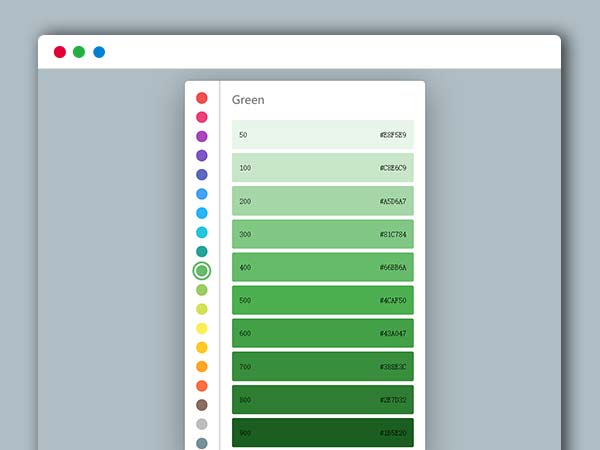This screenshot has height=450, width=600.
Task: Pick the indigo color dot in sidebar
Action: pos(202,175)
